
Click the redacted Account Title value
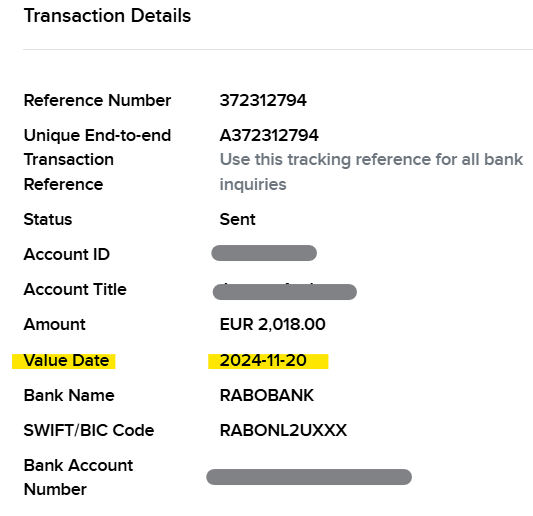(x=285, y=292)
